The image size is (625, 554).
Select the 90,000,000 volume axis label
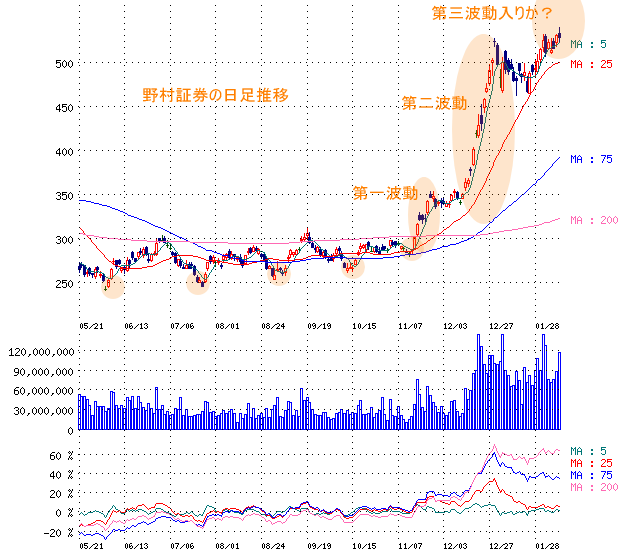pos(44,372)
